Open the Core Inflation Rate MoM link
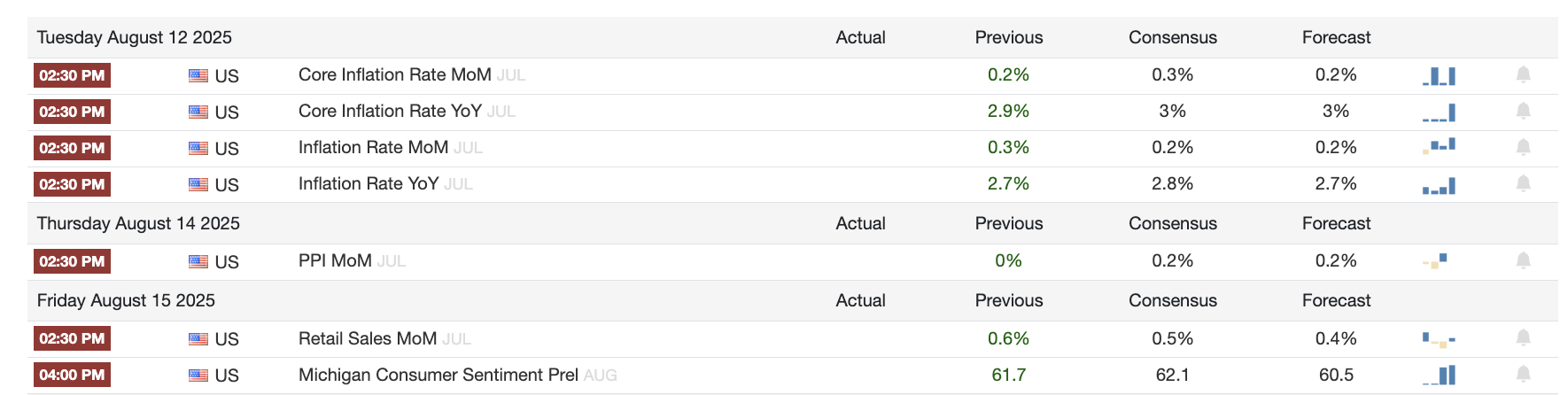The width and height of the screenshot is (1568, 395). coord(394,75)
